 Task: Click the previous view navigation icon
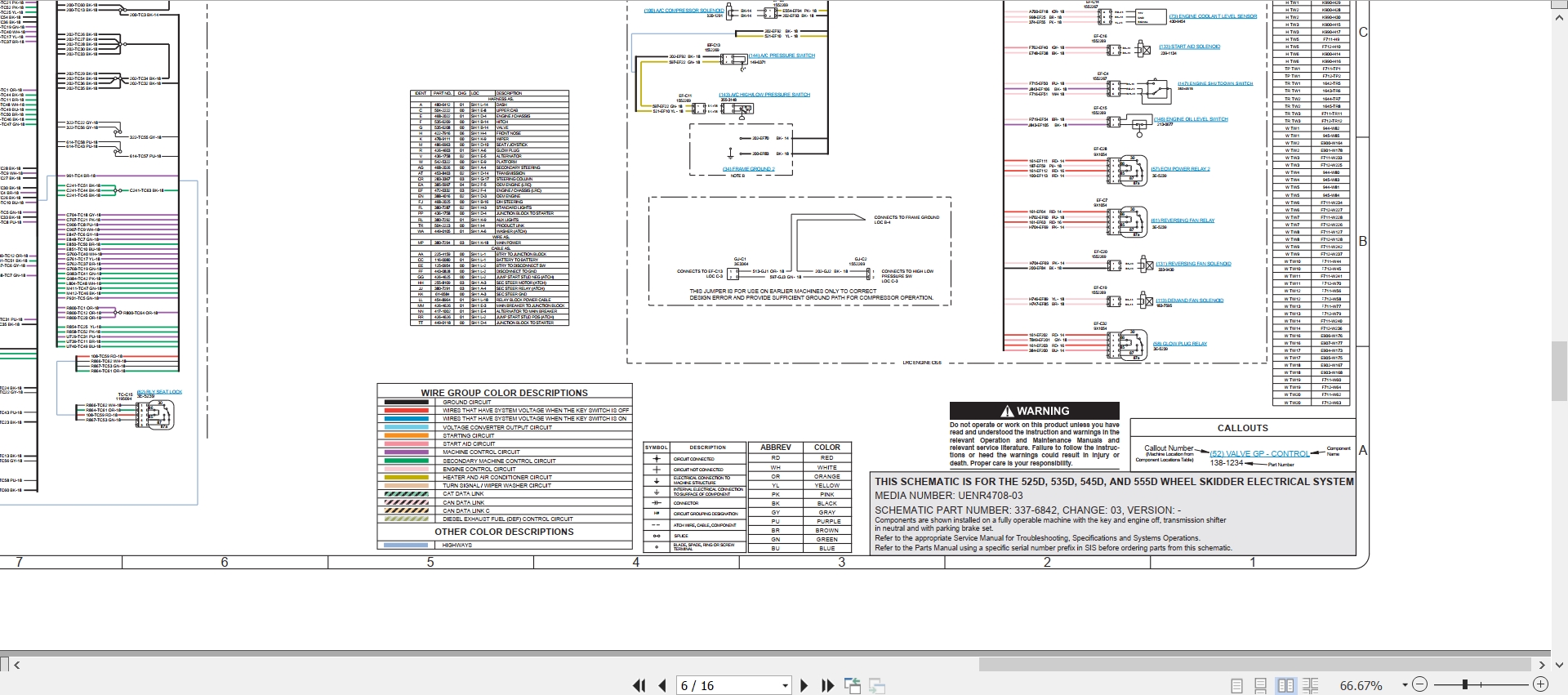click(x=852, y=686)
